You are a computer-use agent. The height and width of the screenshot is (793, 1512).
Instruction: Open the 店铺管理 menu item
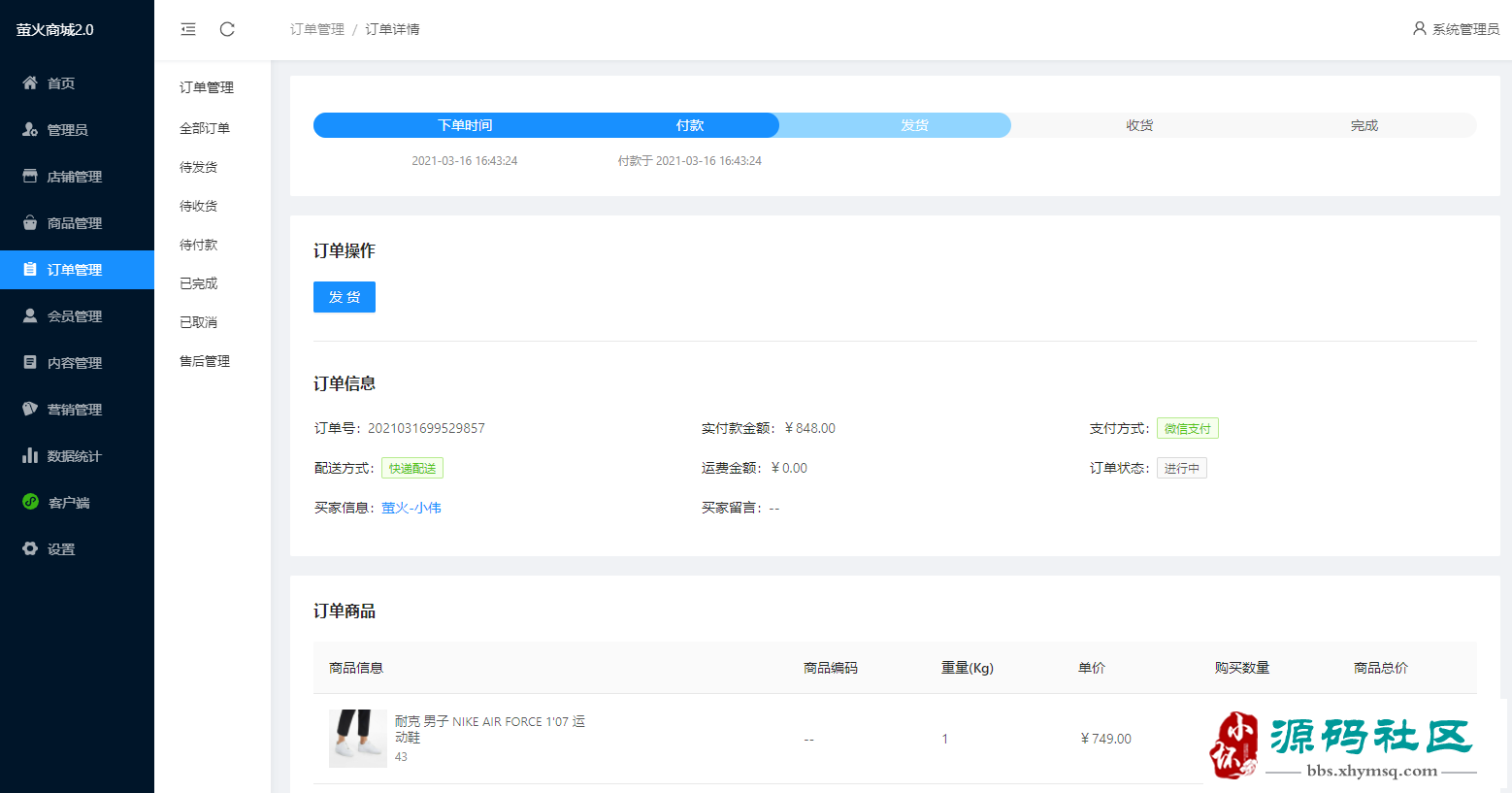77,177
